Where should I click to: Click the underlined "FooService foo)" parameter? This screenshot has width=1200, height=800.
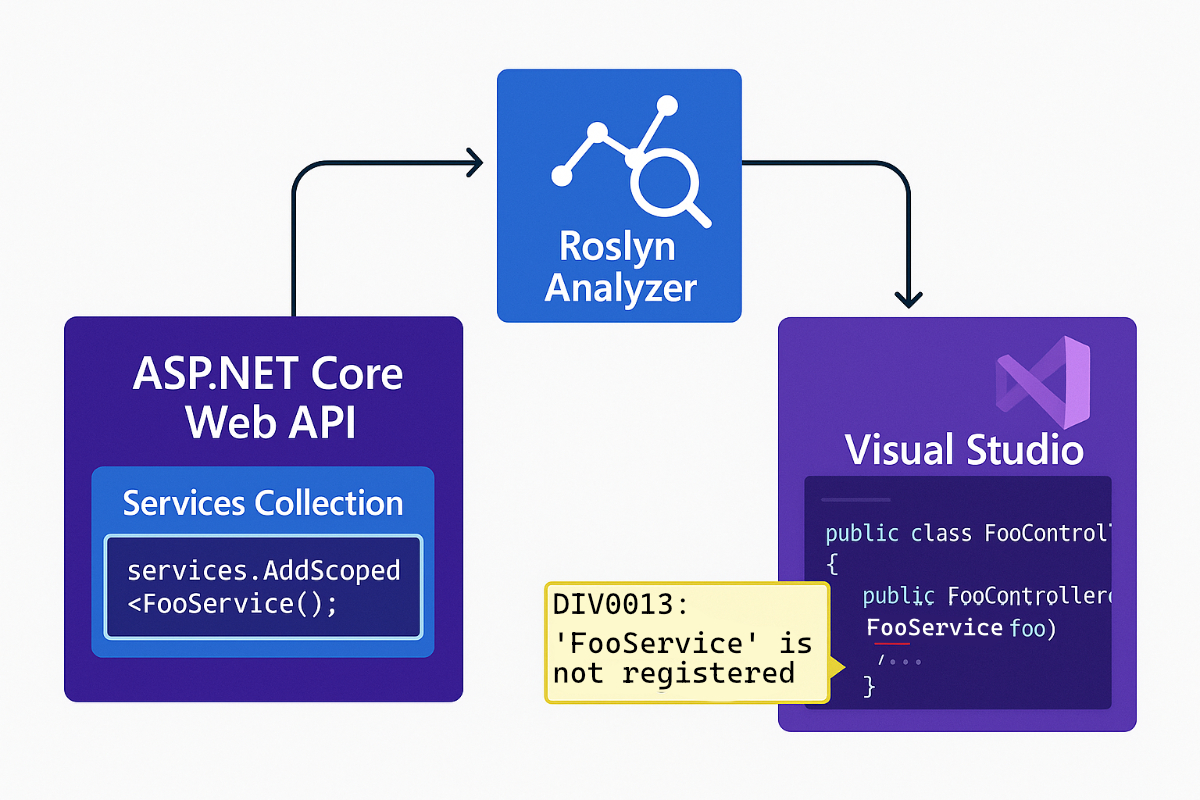961,628
